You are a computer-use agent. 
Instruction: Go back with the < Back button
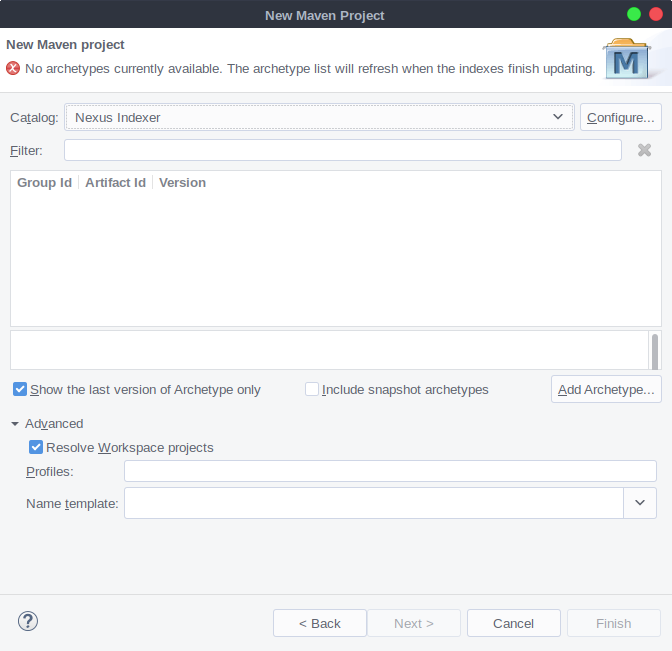pos(320,623)
